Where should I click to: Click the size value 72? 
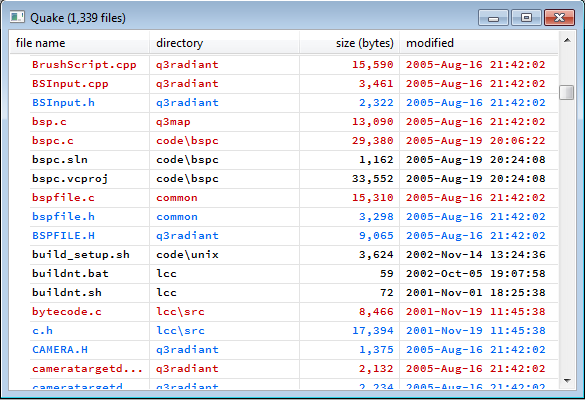(387, 293)
